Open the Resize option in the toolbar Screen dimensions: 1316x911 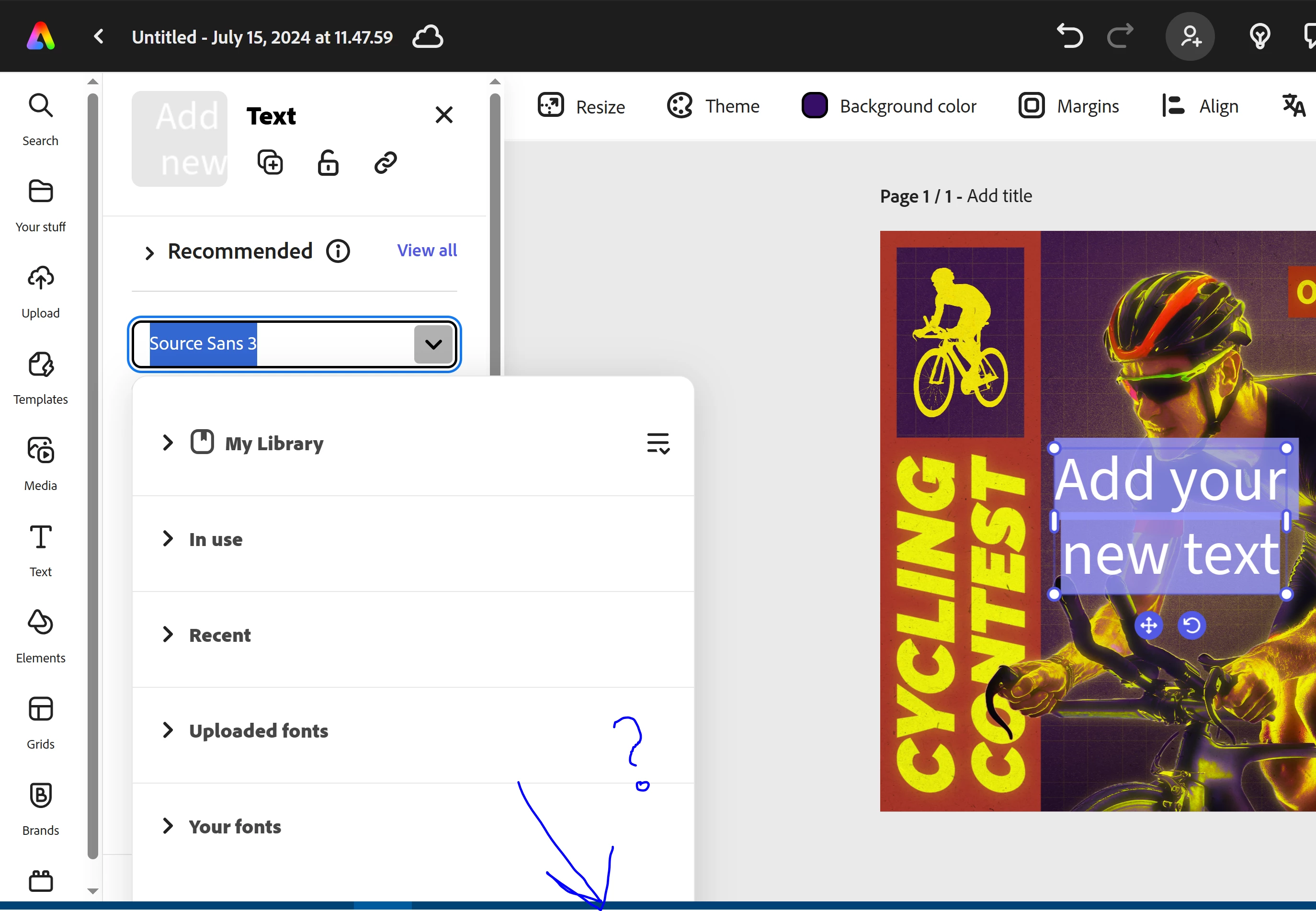point(581,106)
